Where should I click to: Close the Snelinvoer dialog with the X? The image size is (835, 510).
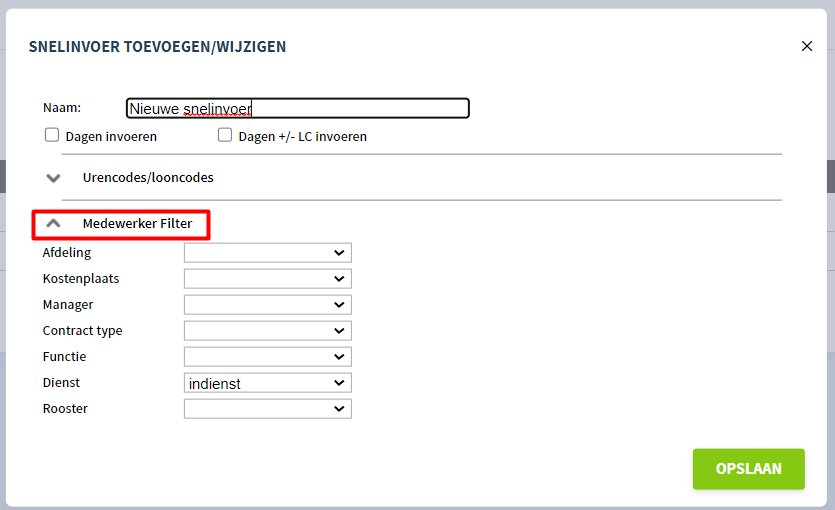807,46
